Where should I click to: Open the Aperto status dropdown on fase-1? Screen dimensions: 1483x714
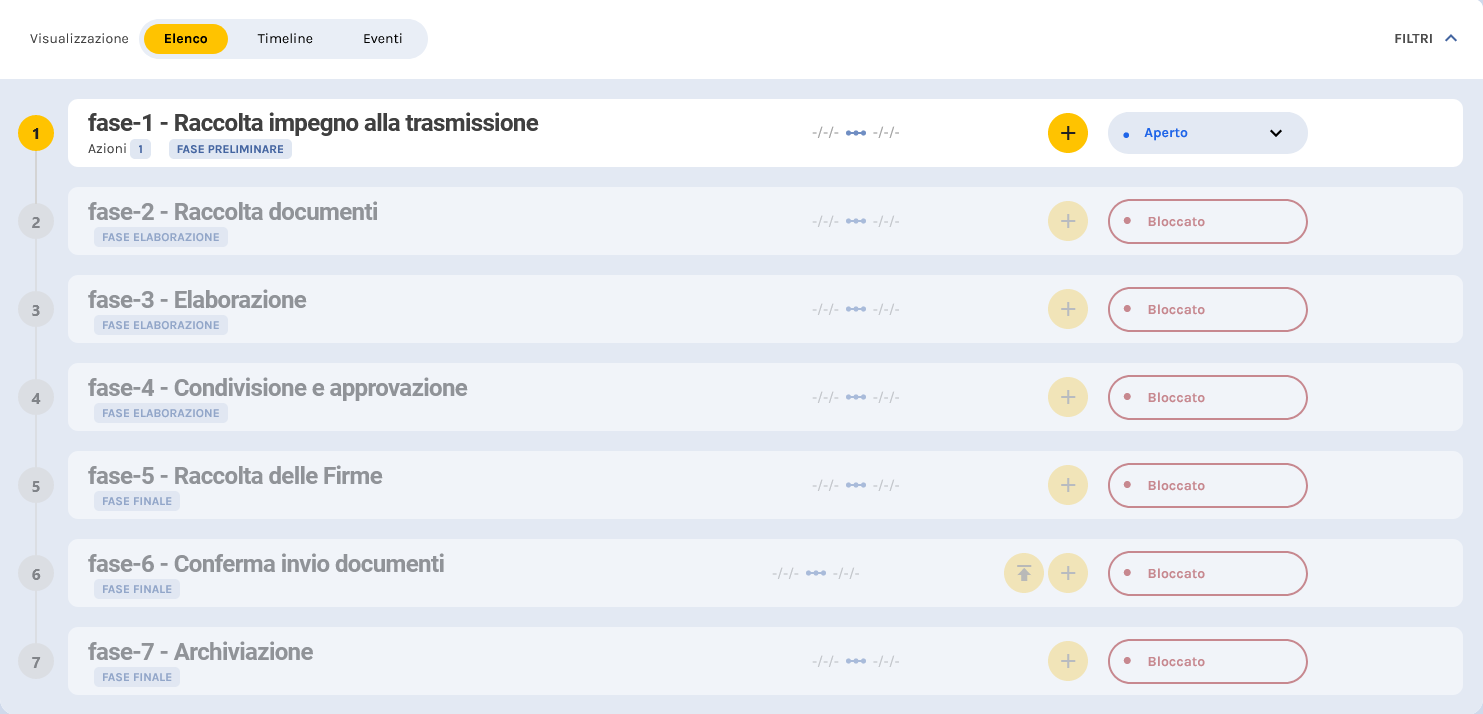1207,132
